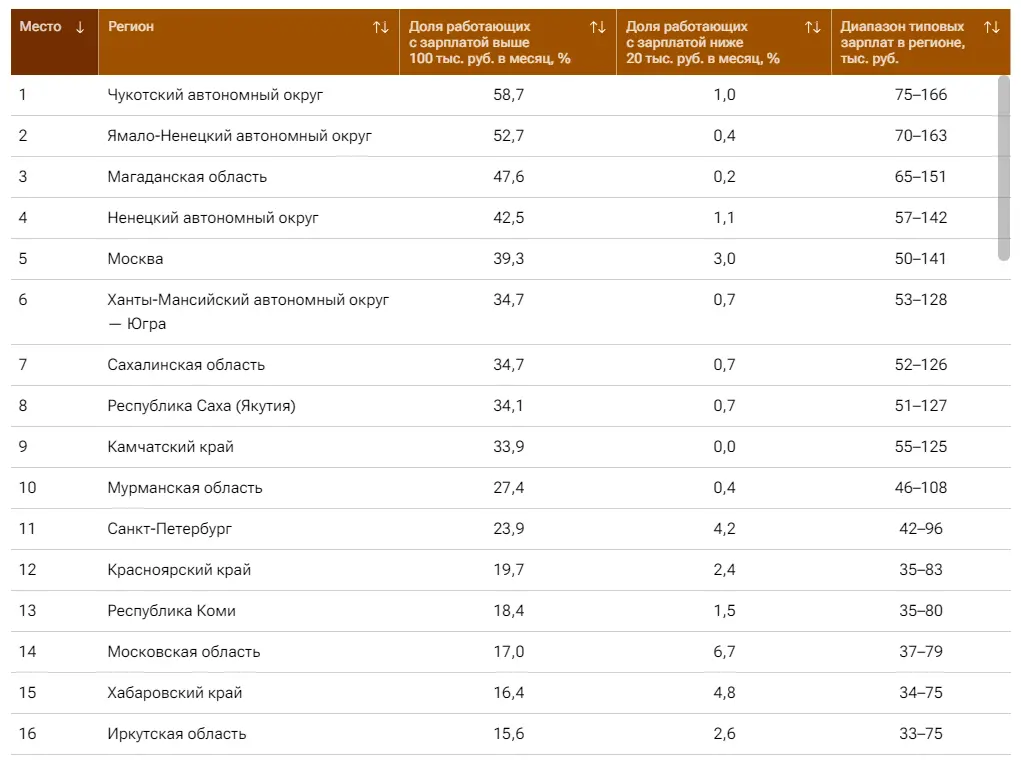
Task: Select the Республика Коми region cell
Action: tap(171, 611)
